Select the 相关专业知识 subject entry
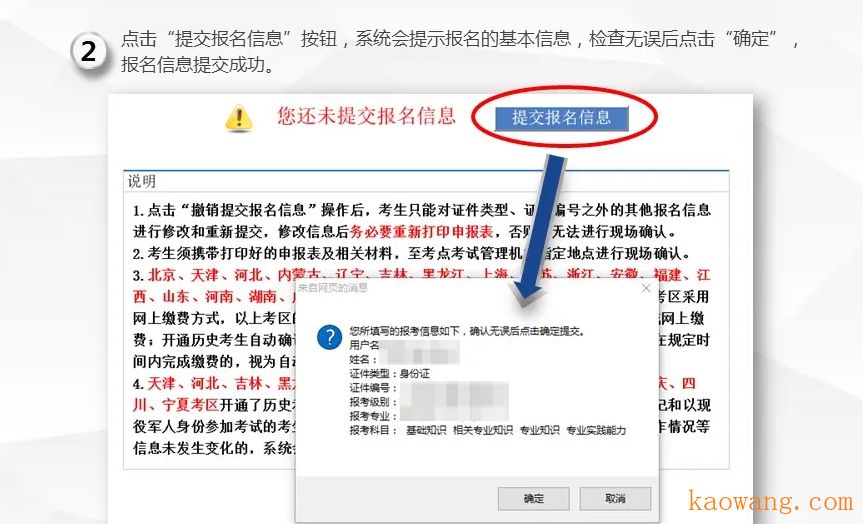The width and height of the screenshot is (863, 524). click(x=482, y=430)
